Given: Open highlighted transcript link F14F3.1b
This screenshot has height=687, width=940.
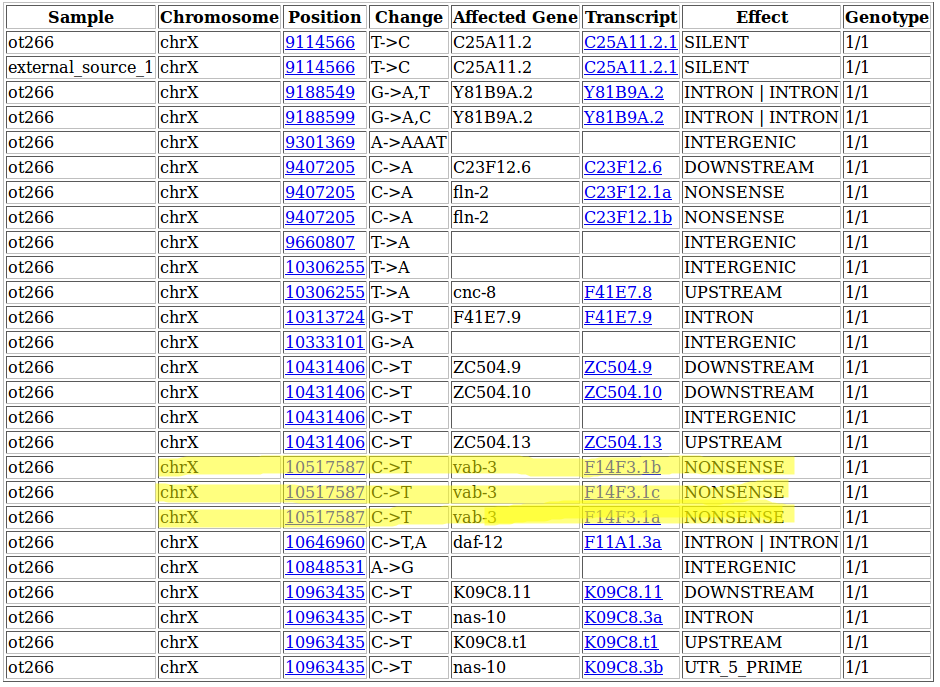Looking at the screenshot, I should pos(622,468).
